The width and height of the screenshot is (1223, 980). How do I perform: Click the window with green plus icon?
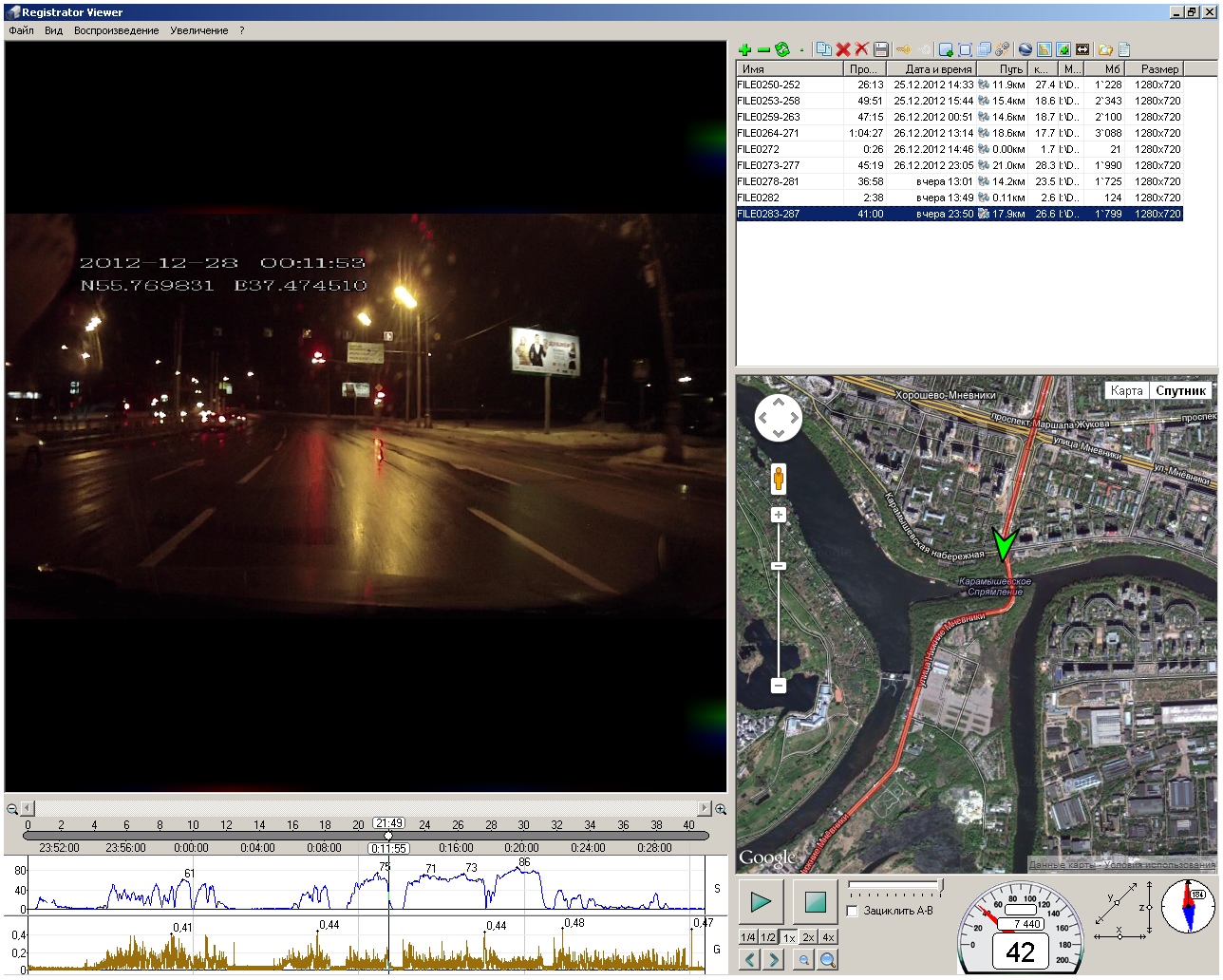(x=946, y=49)
